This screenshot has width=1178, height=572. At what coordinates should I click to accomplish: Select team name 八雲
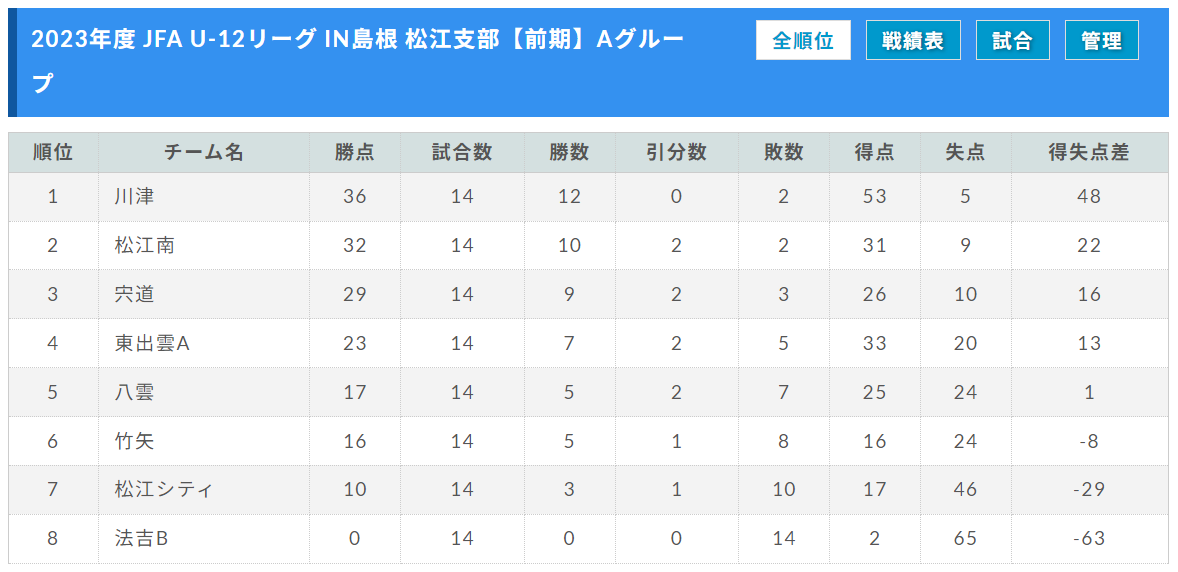pos(130,392)
